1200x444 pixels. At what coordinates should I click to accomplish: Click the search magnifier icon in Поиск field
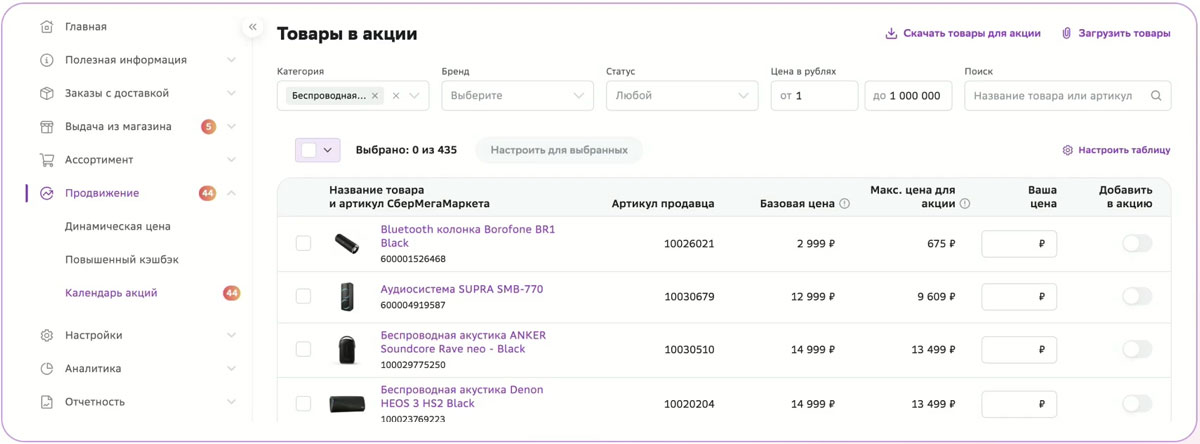pyautogui.click(x=1156, y=96)
